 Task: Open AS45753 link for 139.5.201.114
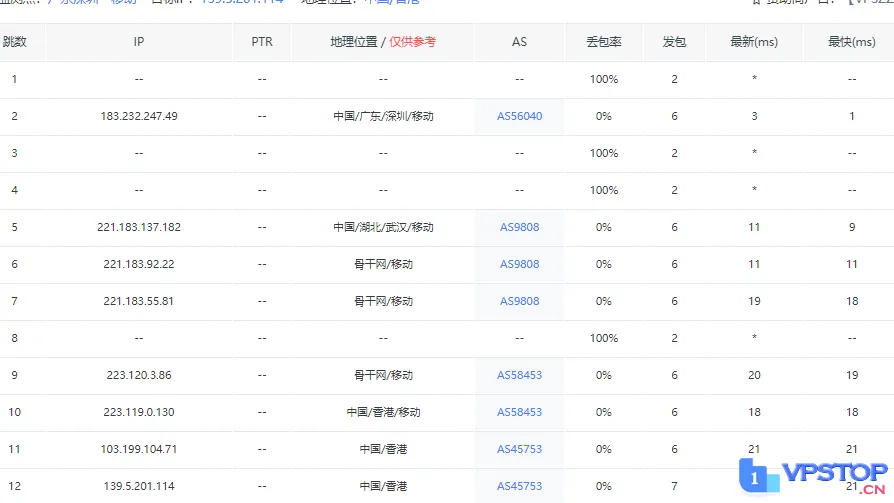519,486
